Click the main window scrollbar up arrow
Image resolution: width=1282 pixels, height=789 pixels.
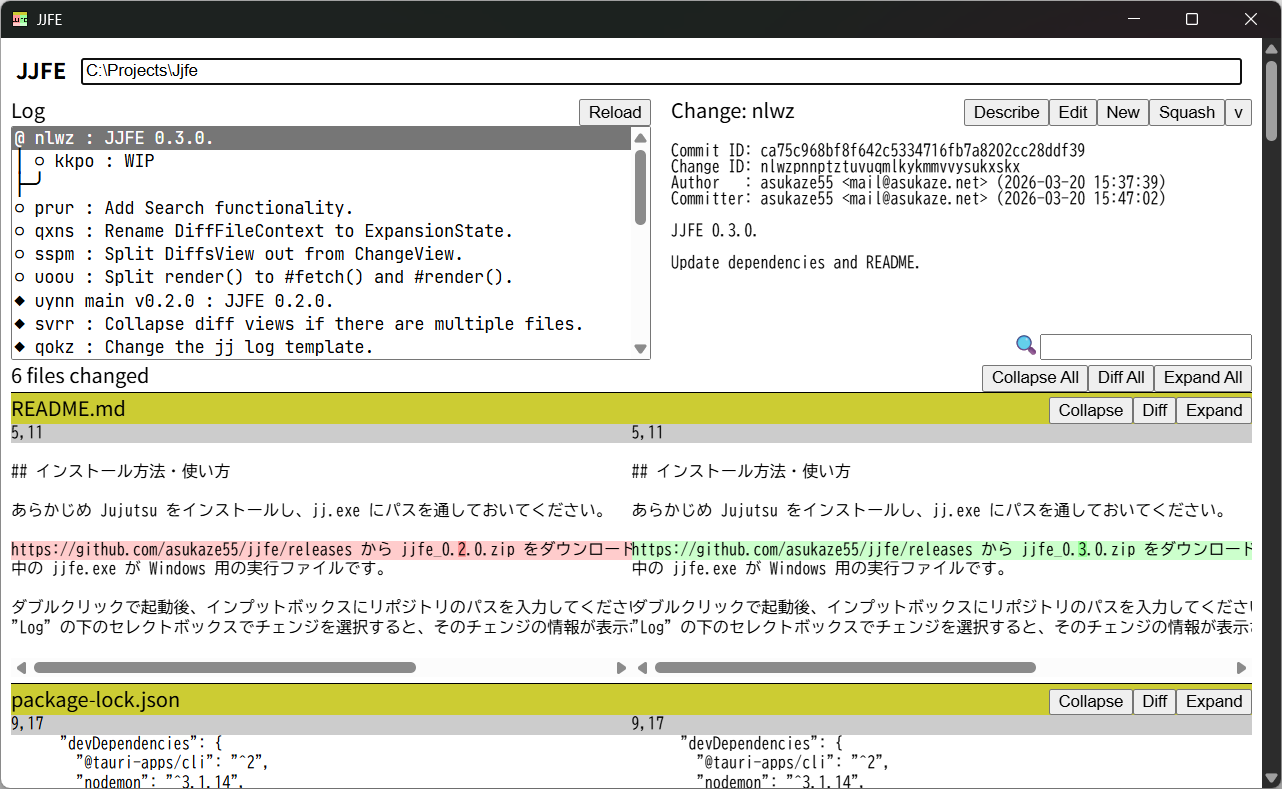tap(1272, 49)
